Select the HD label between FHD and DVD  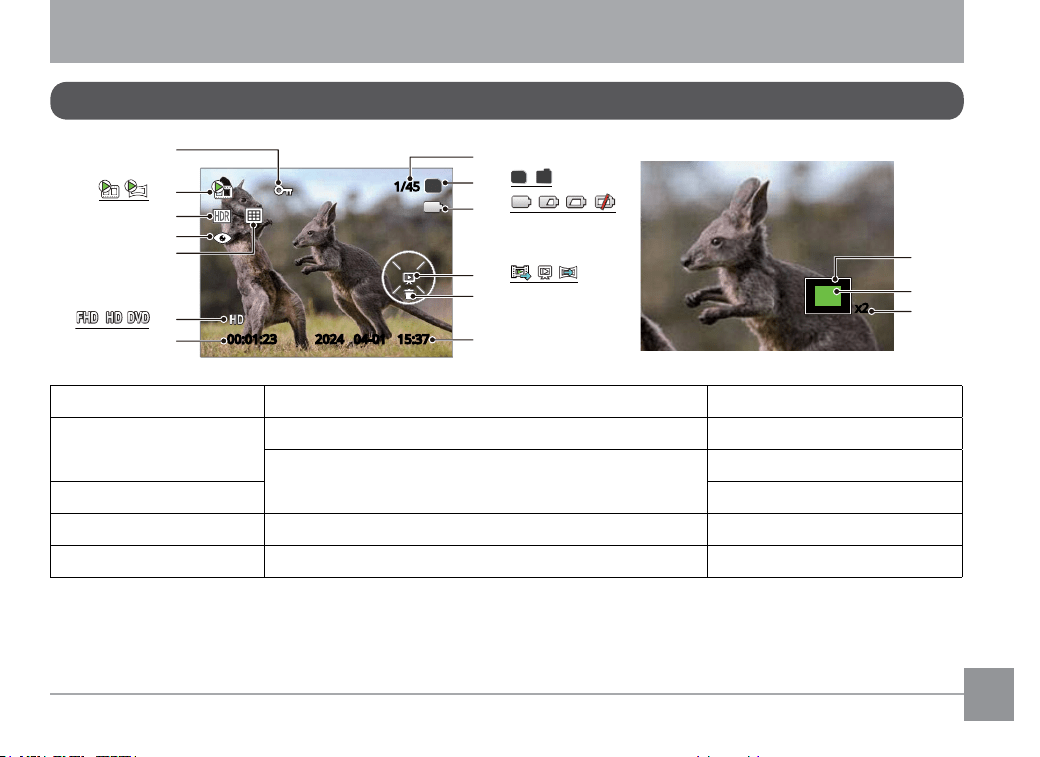click(114, 318)
